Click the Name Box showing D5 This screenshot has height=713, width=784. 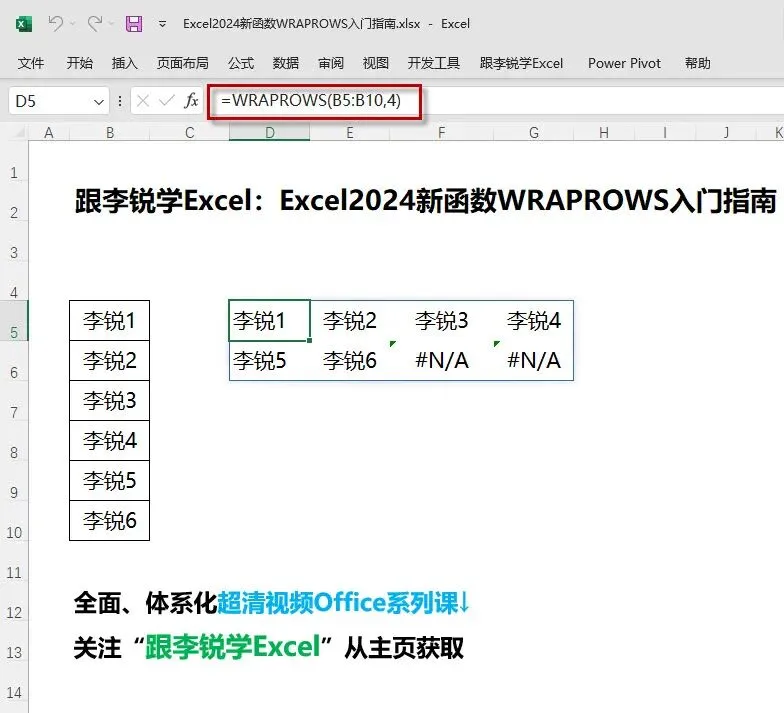coord(50,102)
